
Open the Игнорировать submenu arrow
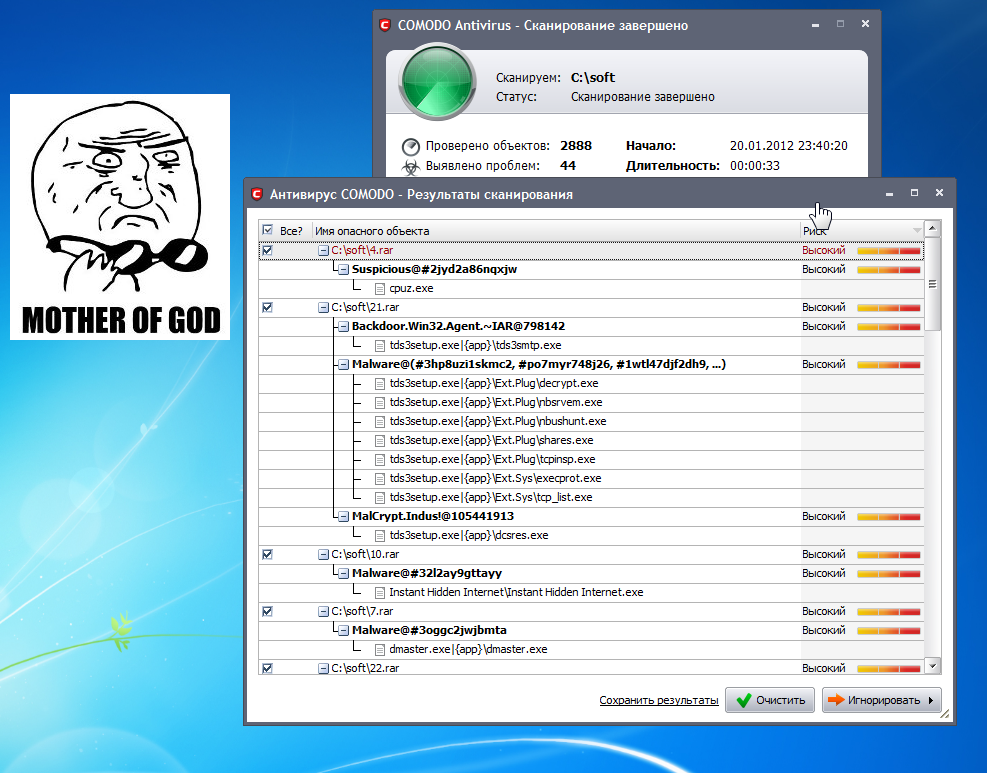[931, 700]
